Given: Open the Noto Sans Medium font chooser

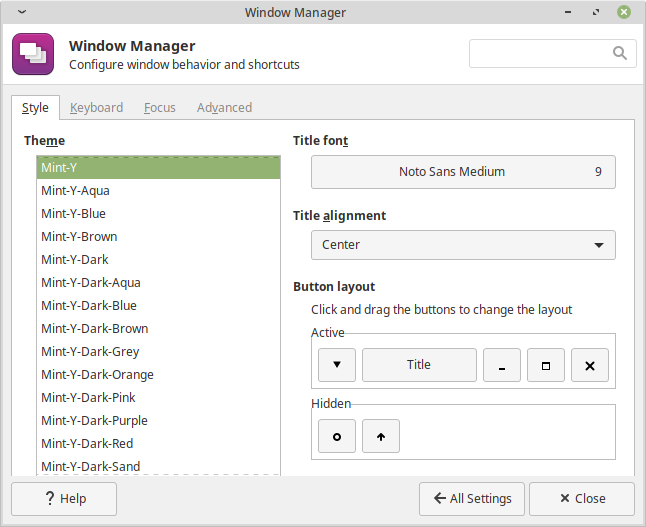Looking at the screenshot, I should [463, 172].
